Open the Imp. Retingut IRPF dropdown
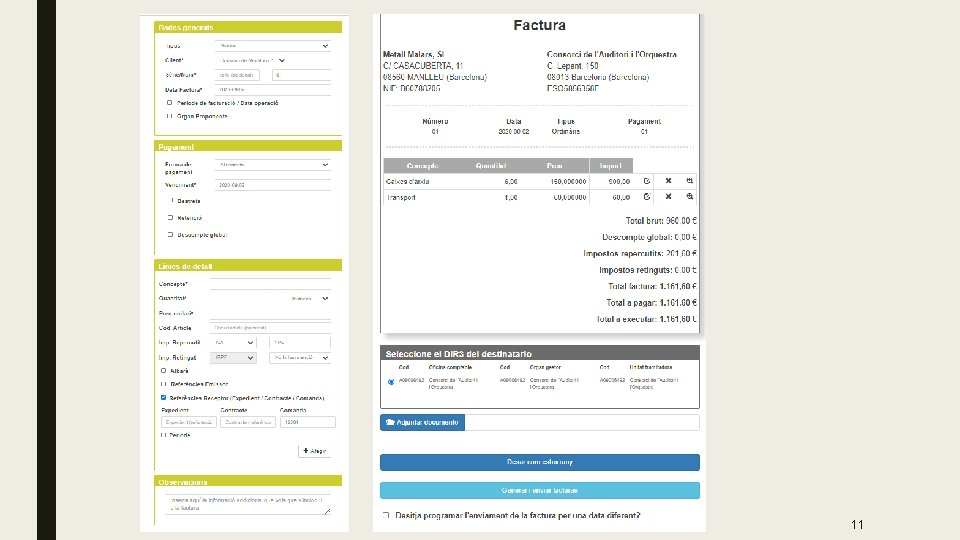This screenshot has height=540, width=960. pos(233,358)
